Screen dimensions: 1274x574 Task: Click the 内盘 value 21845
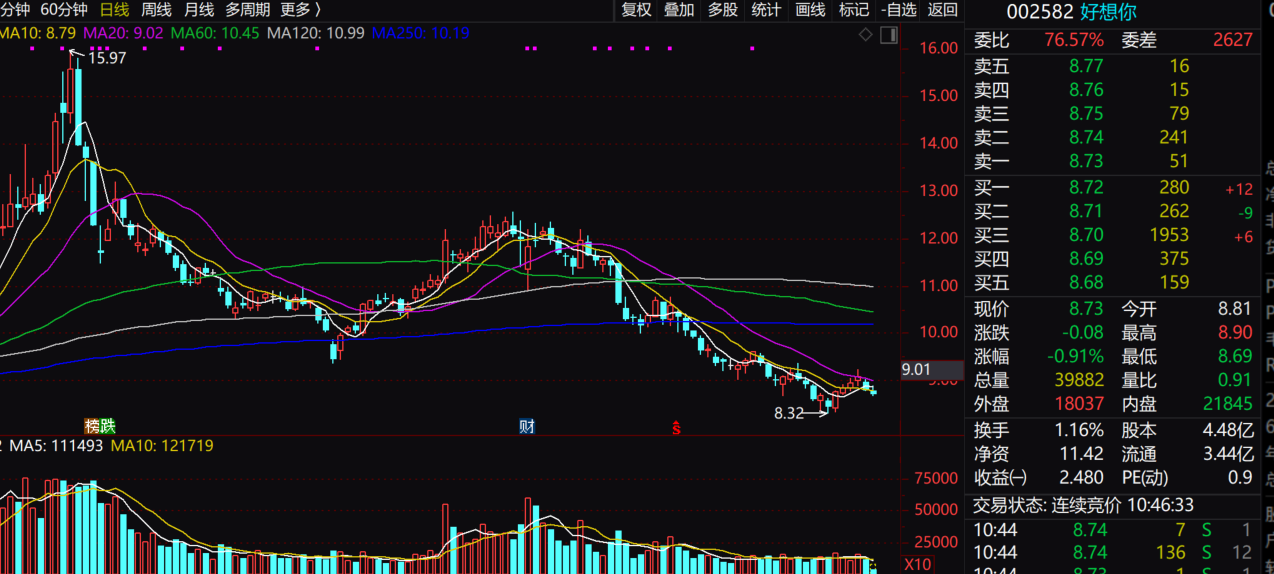coord(1226,404)
